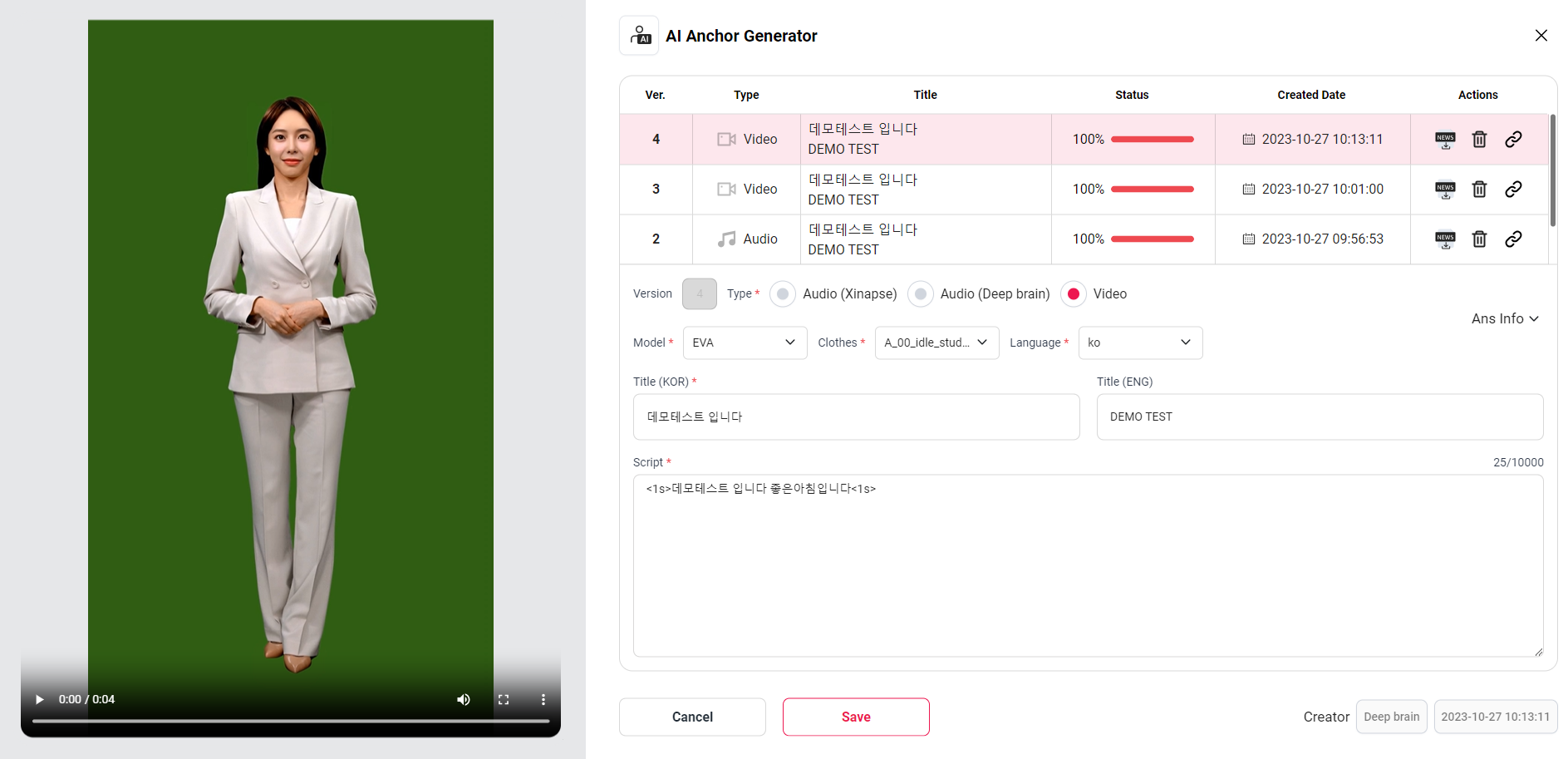Click the Save button
Image resolution: width=1568 pixels, height=759 pixels.
click(856, 717)
